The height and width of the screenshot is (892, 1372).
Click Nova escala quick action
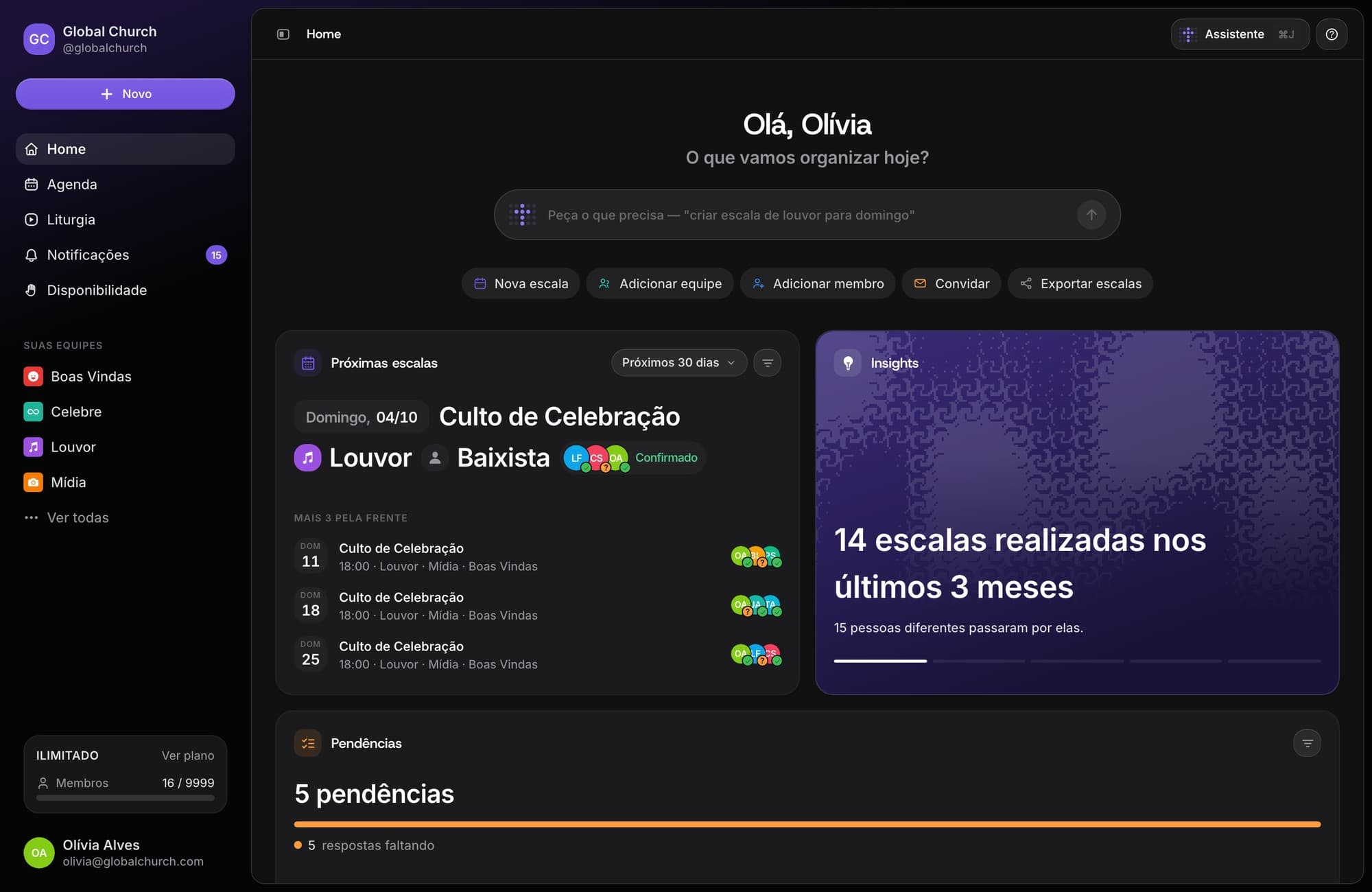[x=521, y=283]
